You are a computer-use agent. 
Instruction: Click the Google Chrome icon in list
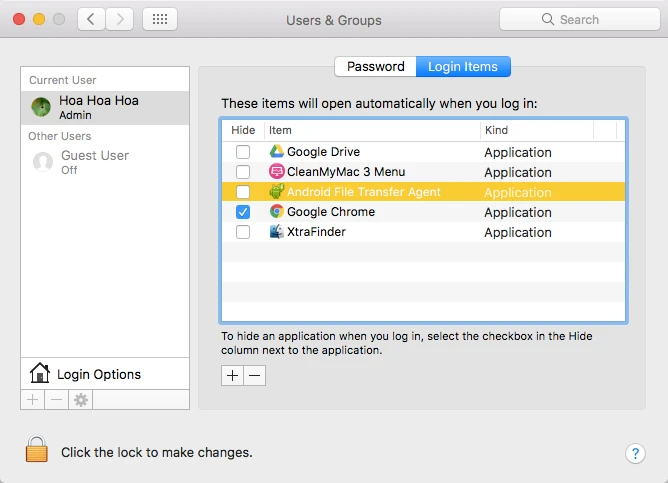pos(277,212)
